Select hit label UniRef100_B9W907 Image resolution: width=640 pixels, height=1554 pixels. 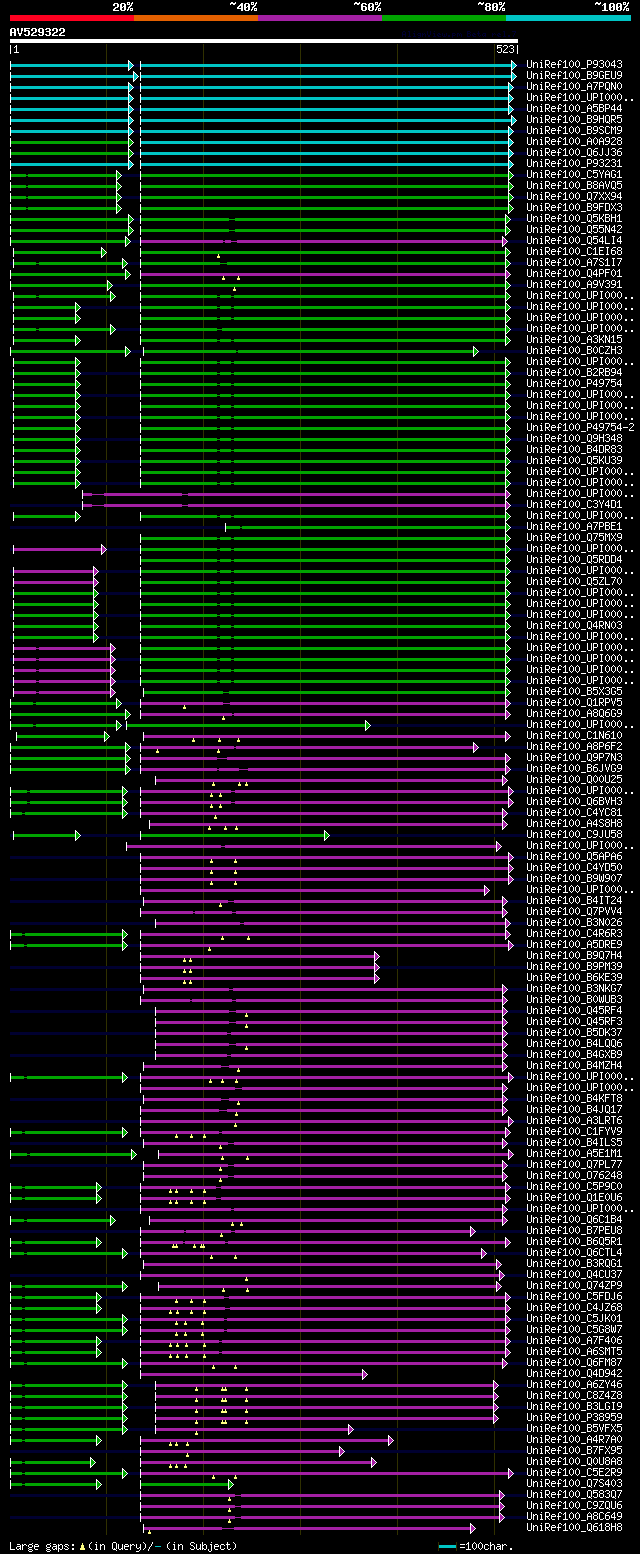pyautogui.click(x=574, y=878)
